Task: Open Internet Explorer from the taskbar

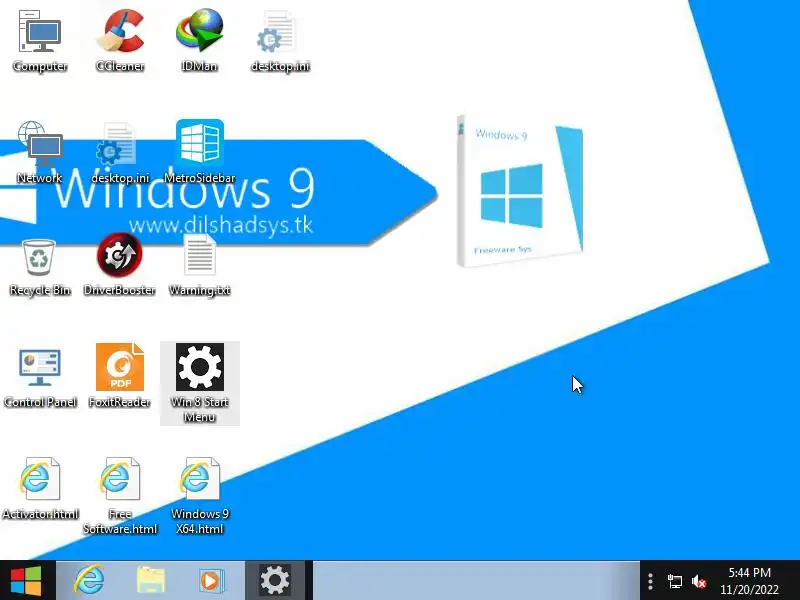Action: pyautogui.click(x=89, y=580)
